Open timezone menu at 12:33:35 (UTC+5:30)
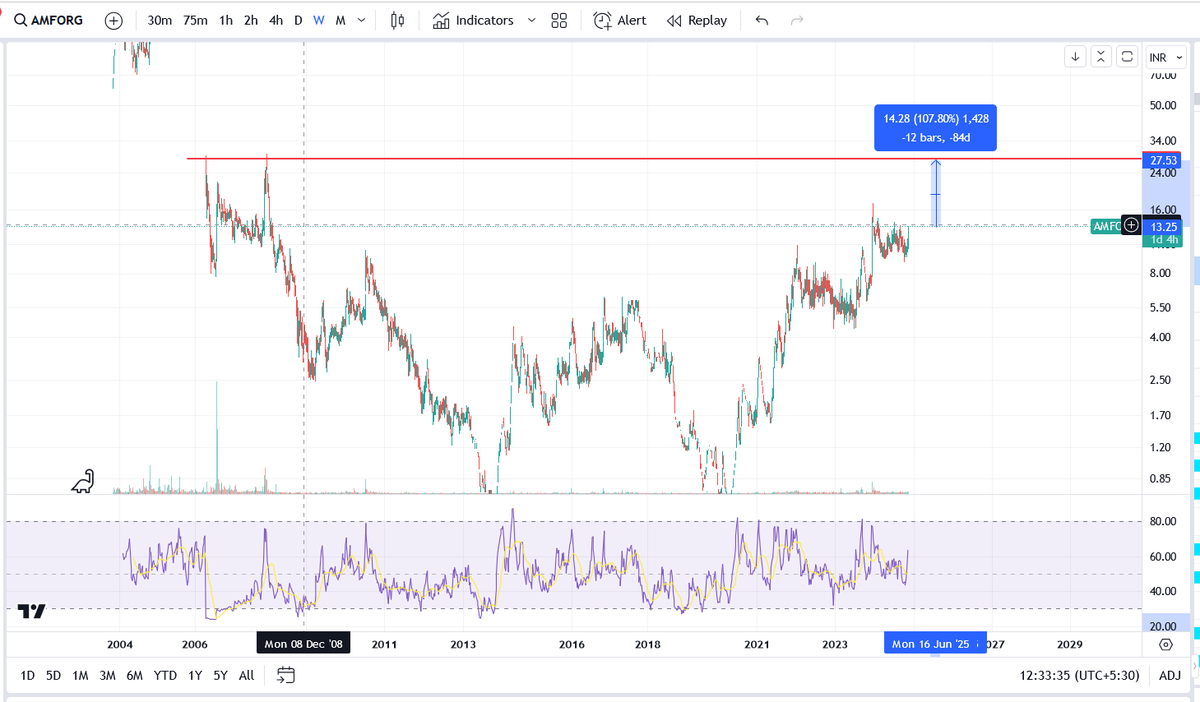The width and height of the screenshot is (1200, 702). (1081, 676)
